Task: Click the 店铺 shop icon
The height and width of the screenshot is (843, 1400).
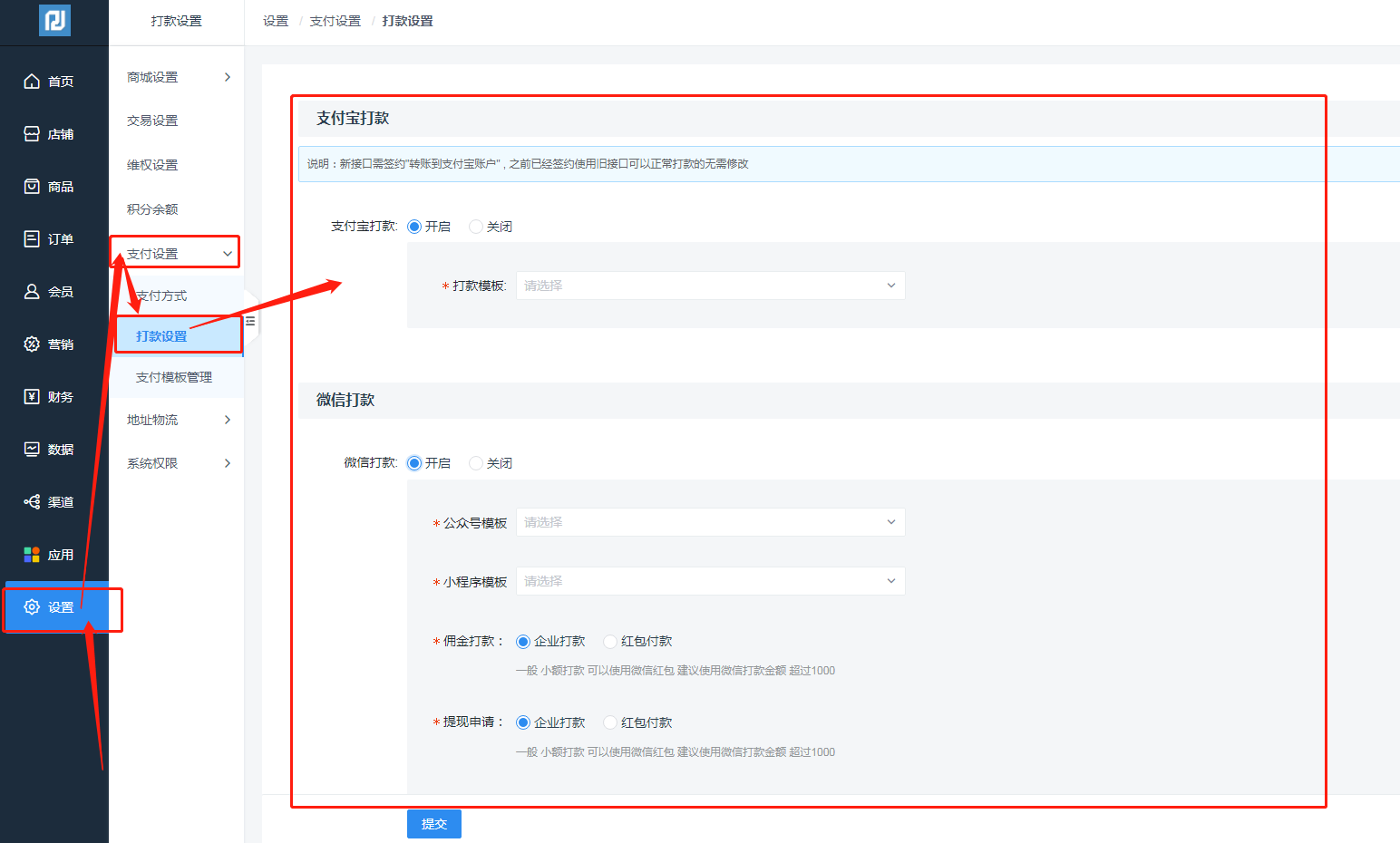Action: tap(32, 133)
